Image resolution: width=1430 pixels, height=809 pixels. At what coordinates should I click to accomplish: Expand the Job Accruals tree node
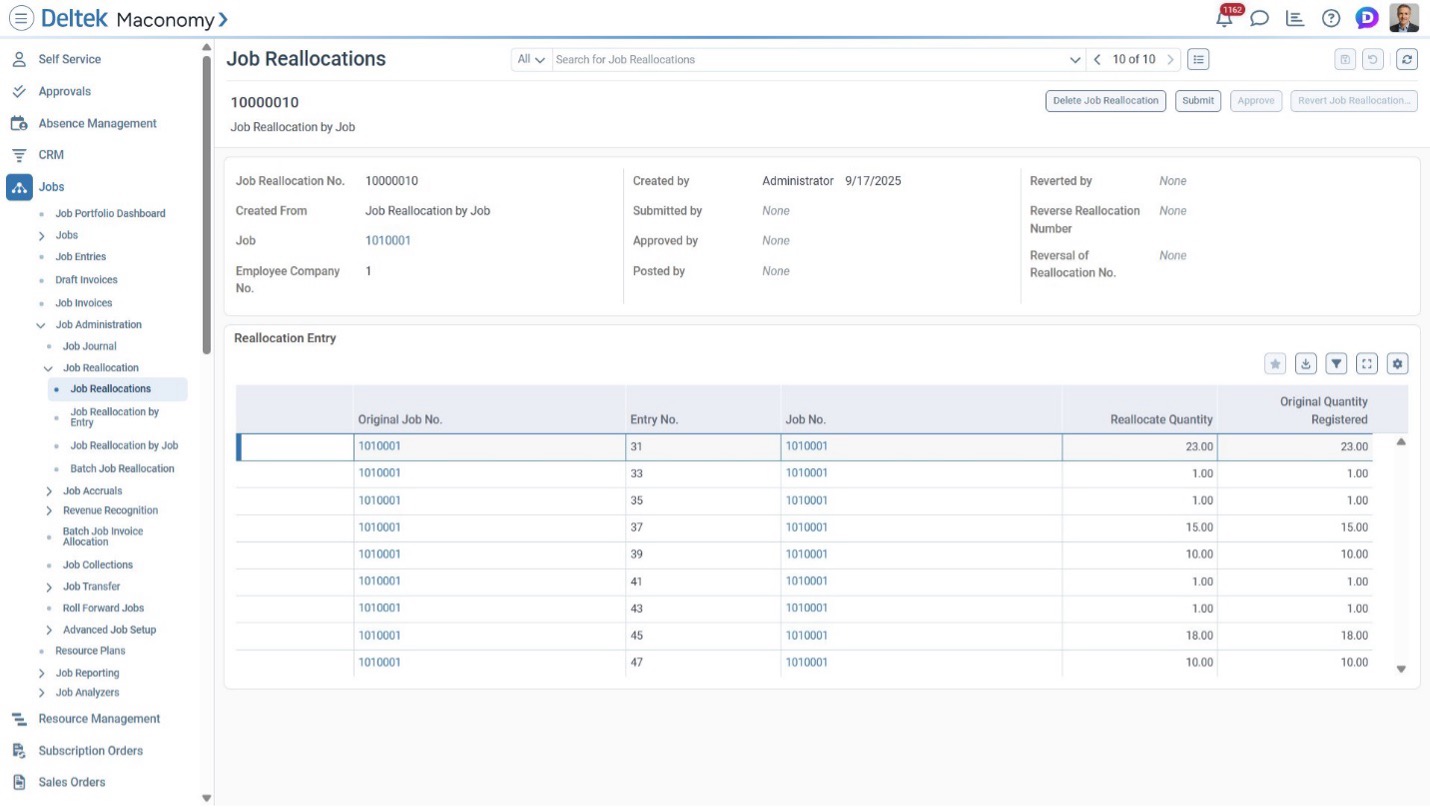[x=49, y=491]
